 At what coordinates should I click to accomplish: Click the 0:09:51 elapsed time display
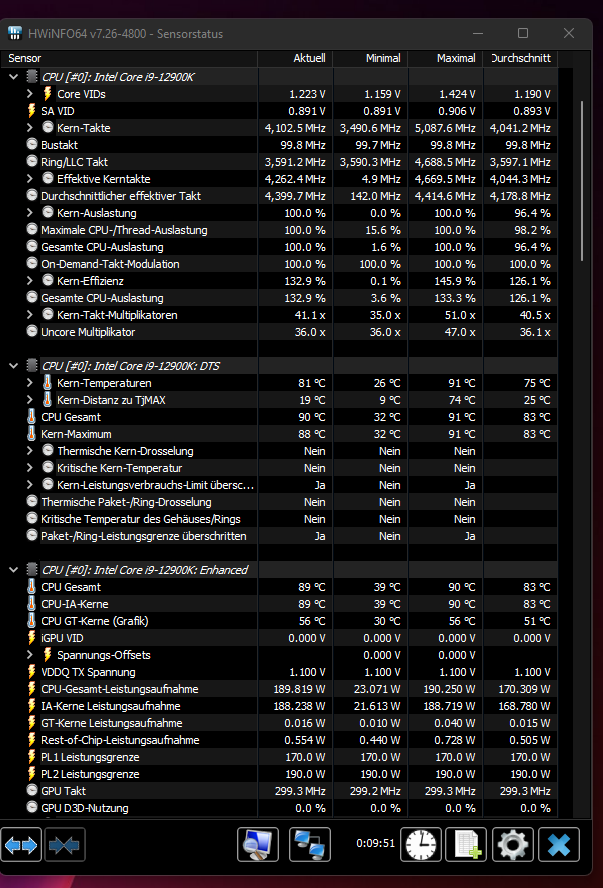click(375, 843)
